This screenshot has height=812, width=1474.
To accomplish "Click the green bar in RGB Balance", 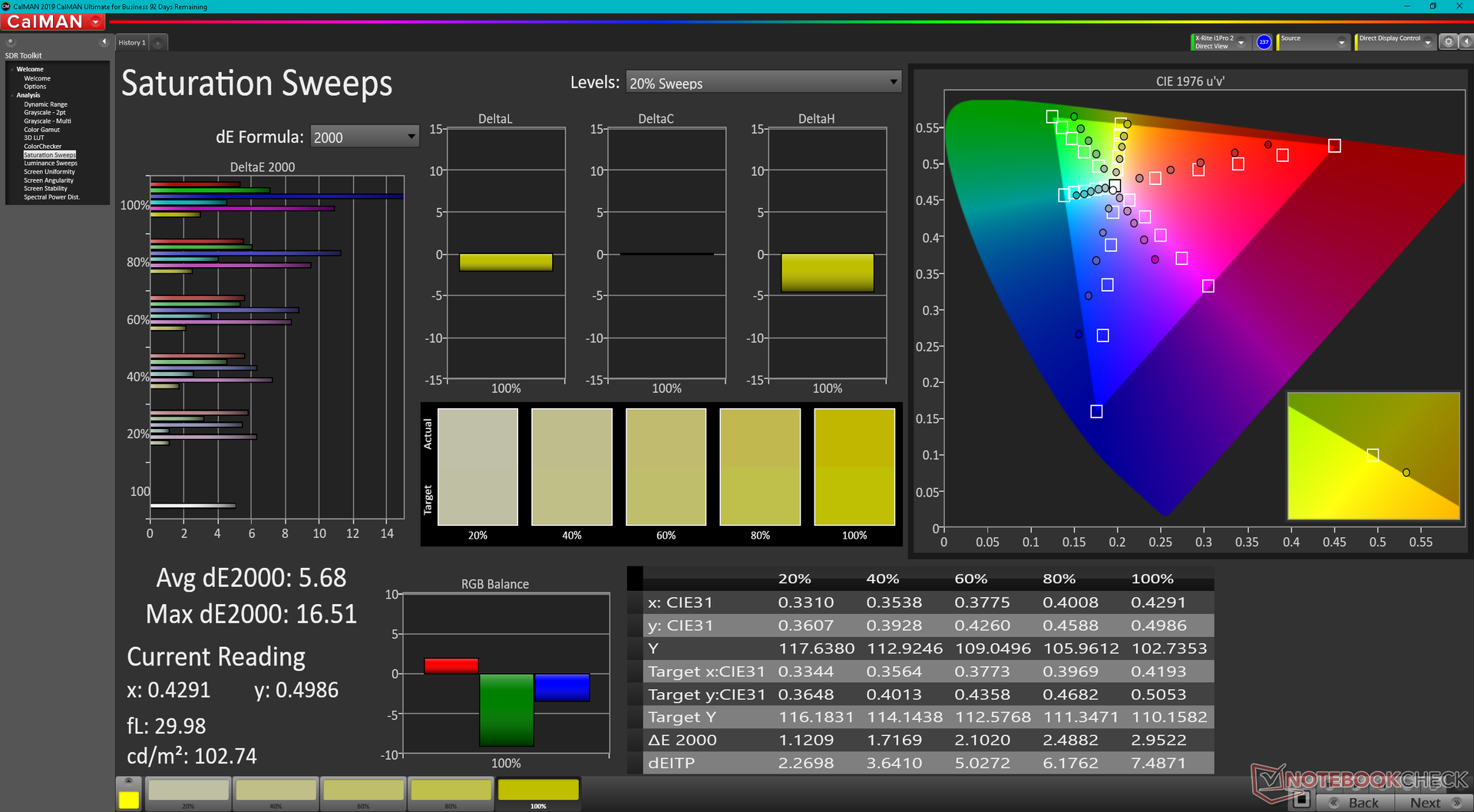I will click(507, 710).
